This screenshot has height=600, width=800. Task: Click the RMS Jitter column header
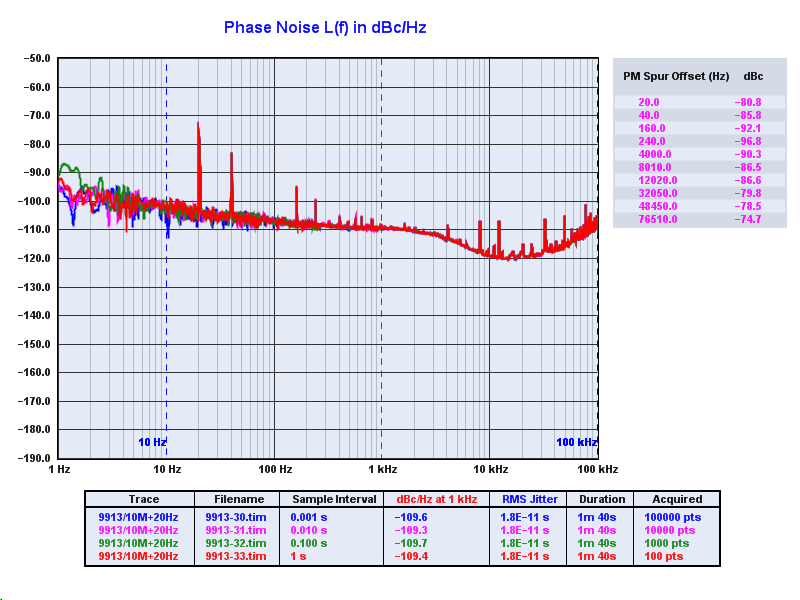[530, 499]
